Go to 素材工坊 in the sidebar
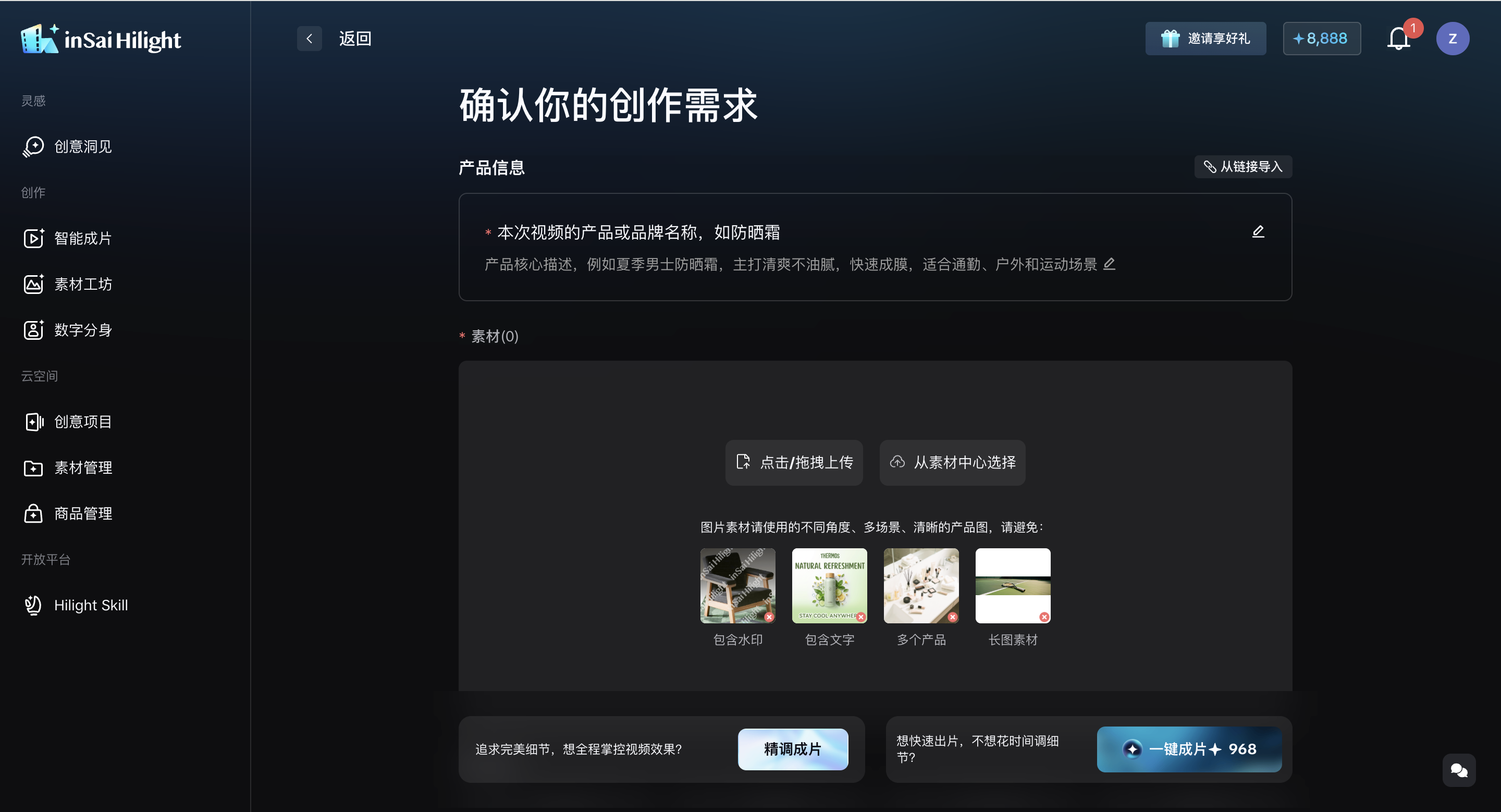1501x812 pixels. pyautogui.click(x=67, y=284)
